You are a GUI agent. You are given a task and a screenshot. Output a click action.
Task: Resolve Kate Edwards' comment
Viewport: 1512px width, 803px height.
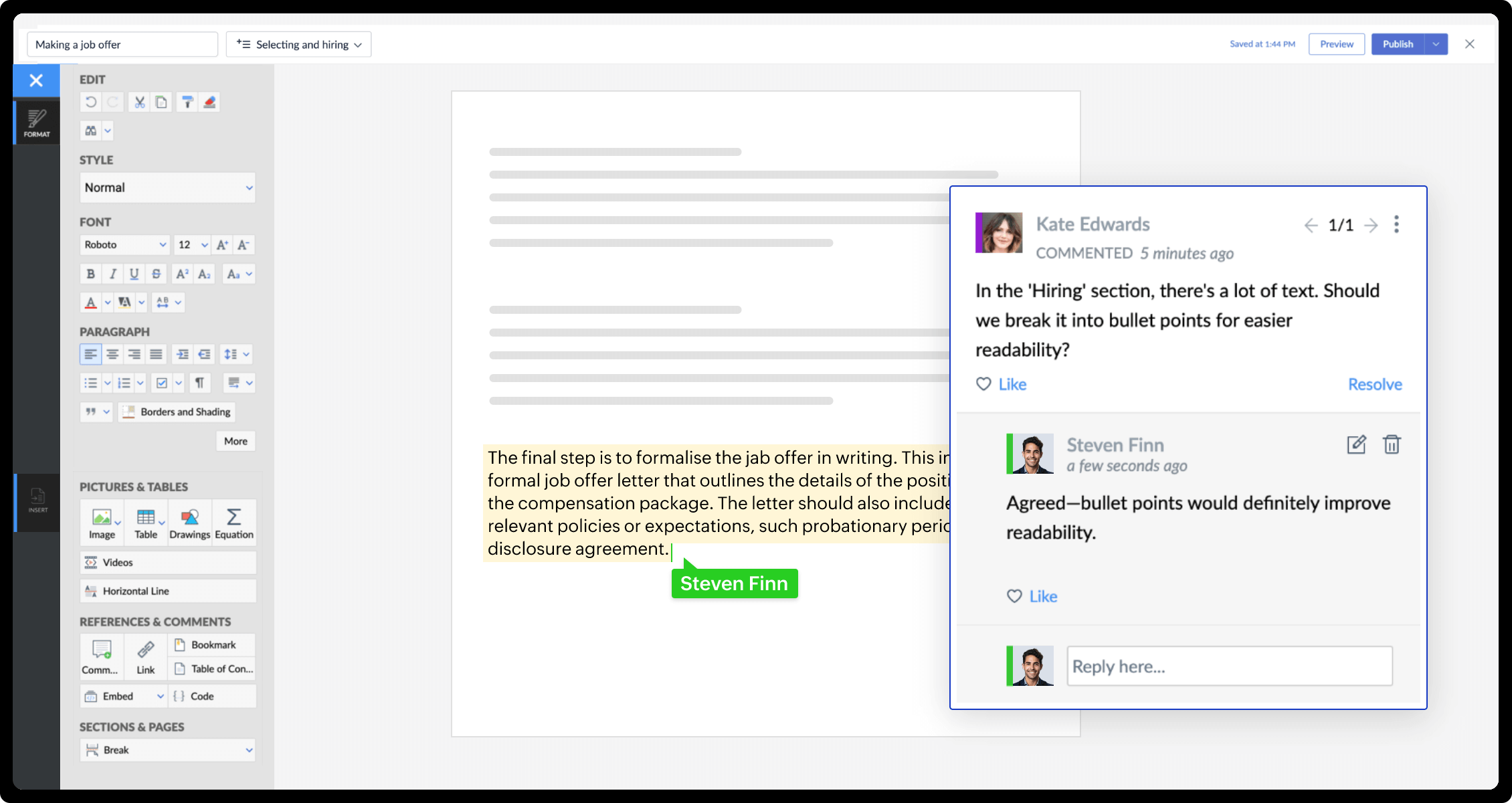1374,384
